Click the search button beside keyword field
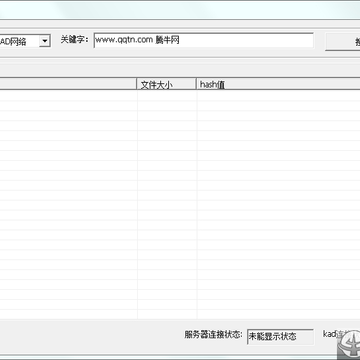 (x=343, y=42)
